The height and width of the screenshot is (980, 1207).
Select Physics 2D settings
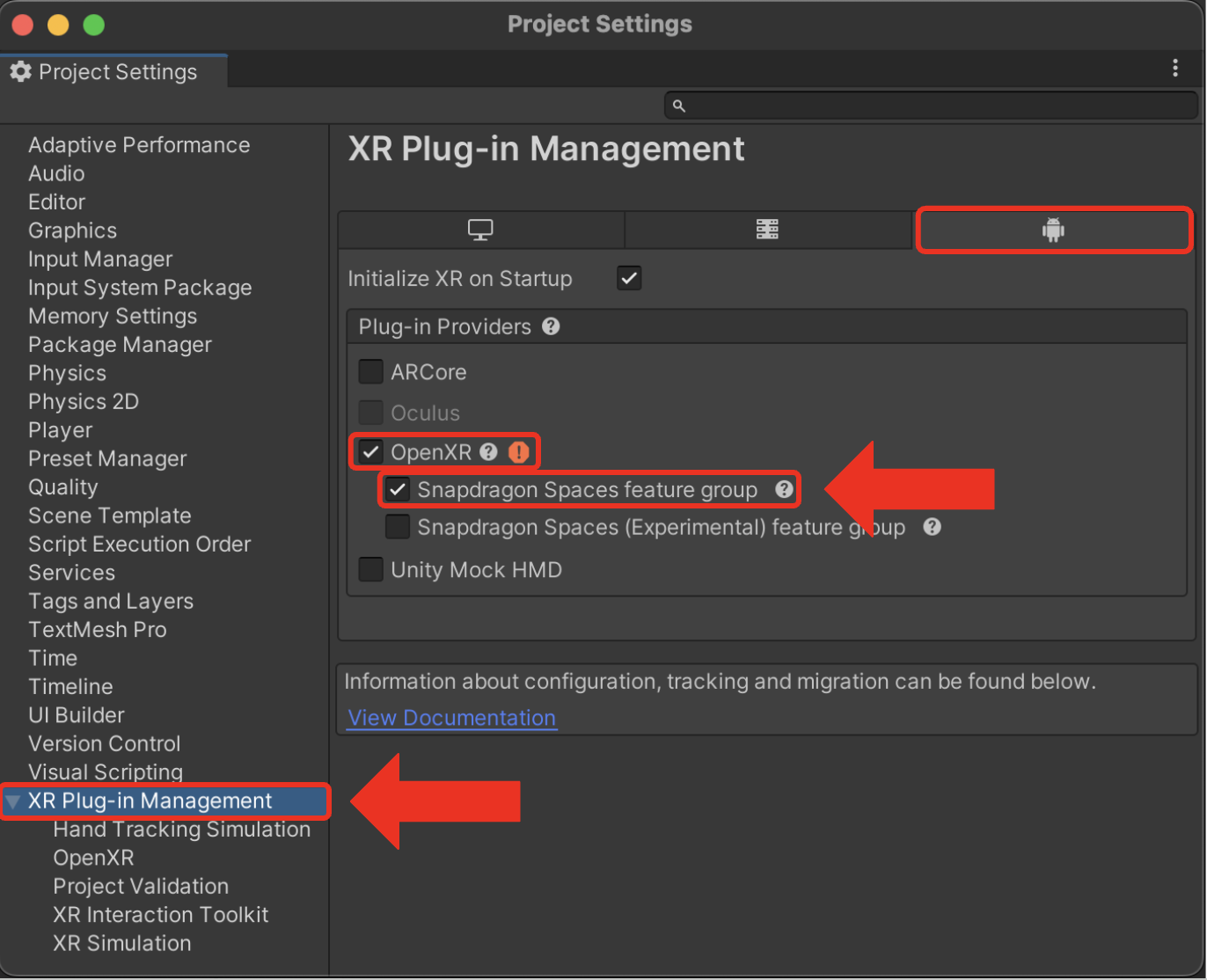(x=84, y=401)
